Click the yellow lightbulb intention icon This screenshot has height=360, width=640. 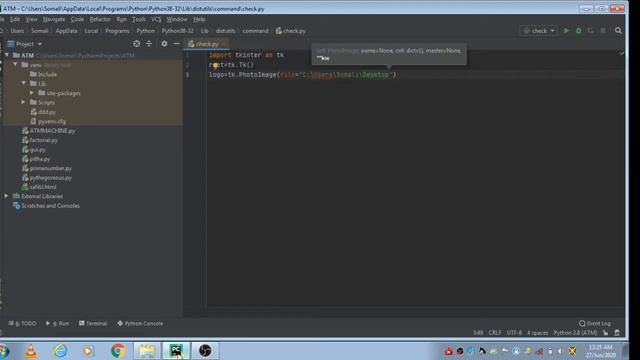coord(215,65)
